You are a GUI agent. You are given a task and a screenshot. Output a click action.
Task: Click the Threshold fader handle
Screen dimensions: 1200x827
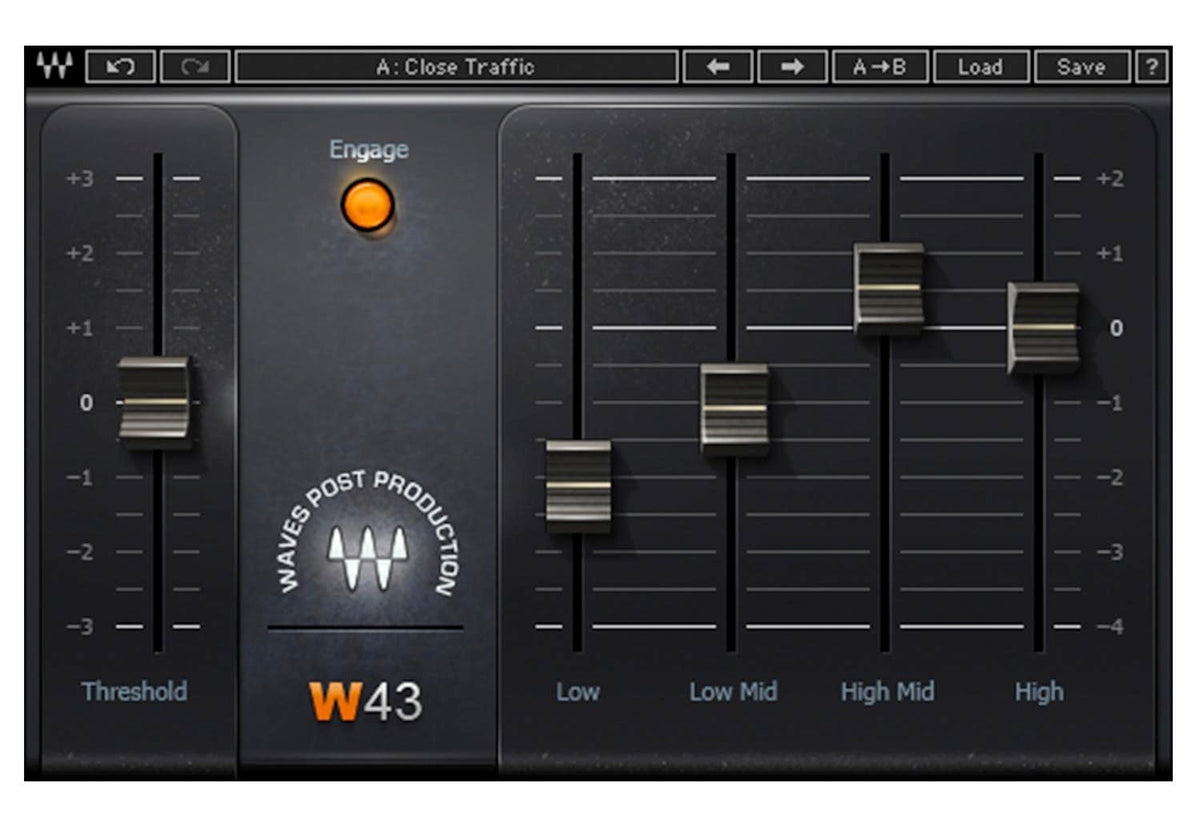coord(154,402)
